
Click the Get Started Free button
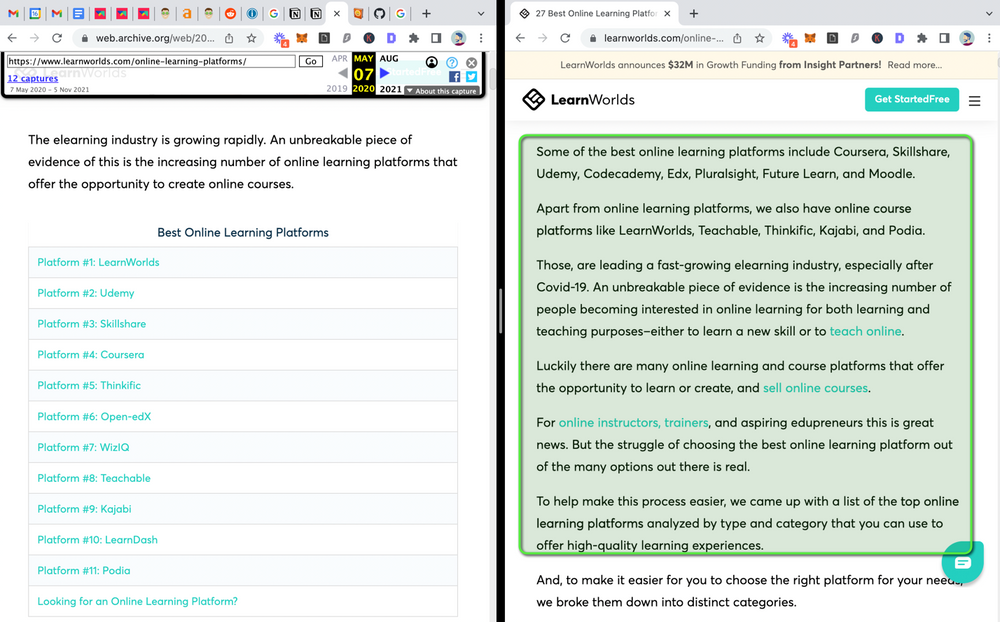pos(911,100)
